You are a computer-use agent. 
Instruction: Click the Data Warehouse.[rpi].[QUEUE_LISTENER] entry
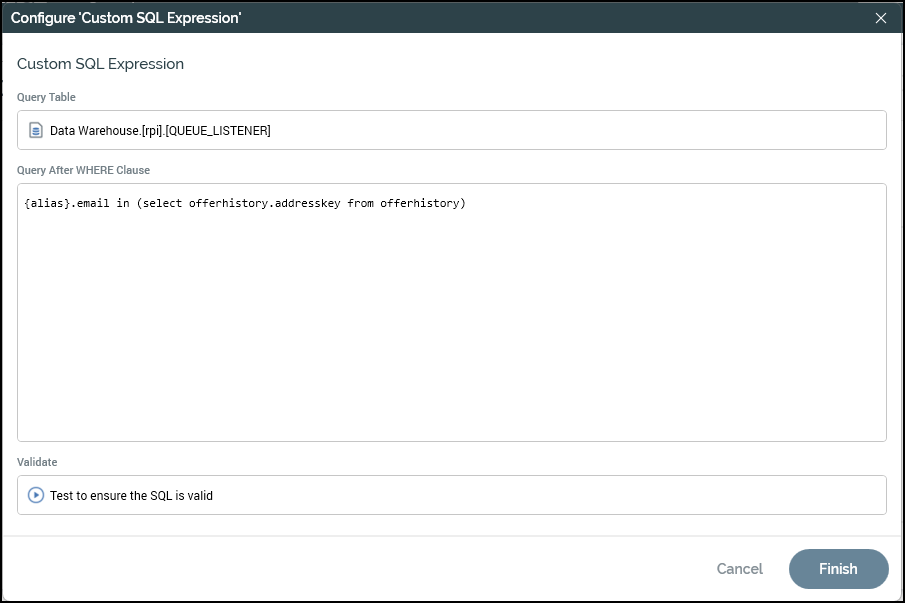pyautogui.click(x=160, y=130)
